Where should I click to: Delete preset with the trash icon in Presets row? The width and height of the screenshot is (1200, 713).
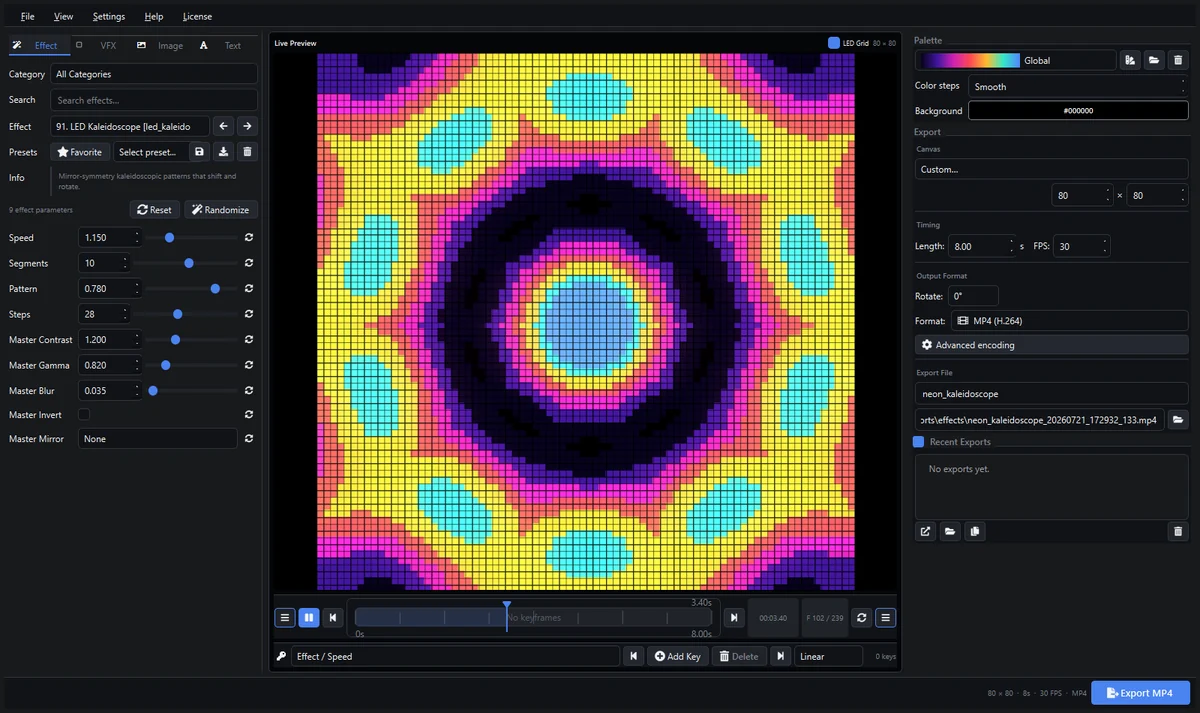pyautogui.click(x=248, y=152)
